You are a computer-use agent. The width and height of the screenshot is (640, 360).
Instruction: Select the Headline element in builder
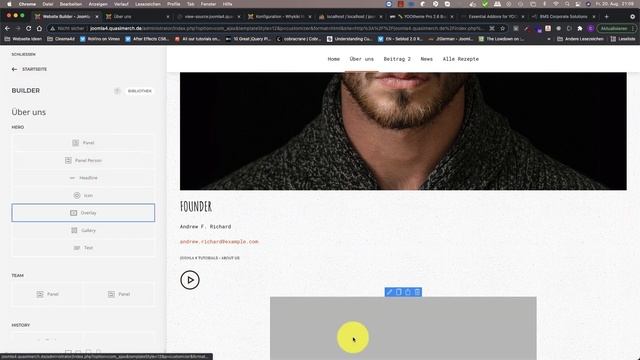tap(83, 178)
